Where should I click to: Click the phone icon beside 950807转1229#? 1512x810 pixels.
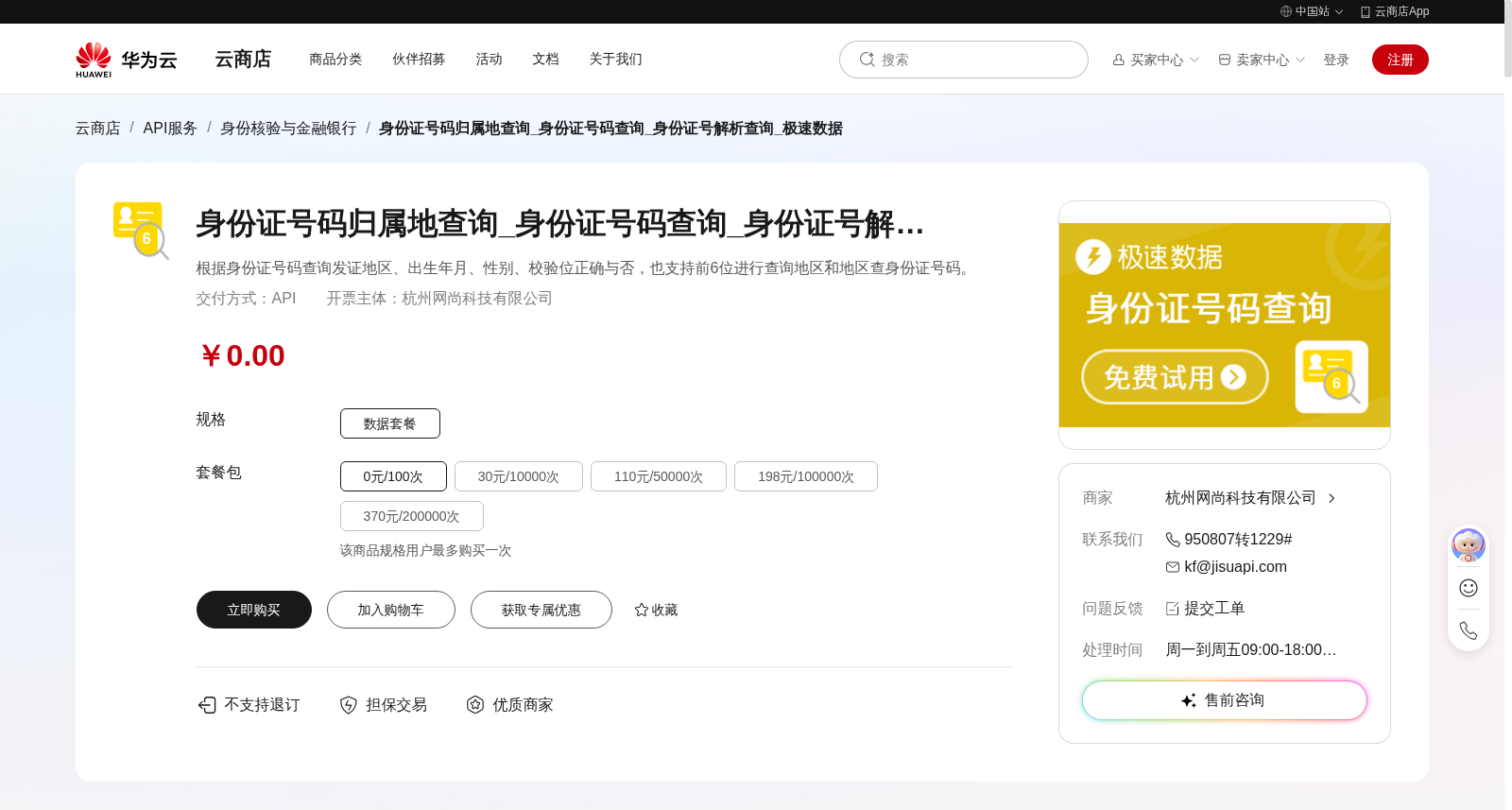[1173, 540]
